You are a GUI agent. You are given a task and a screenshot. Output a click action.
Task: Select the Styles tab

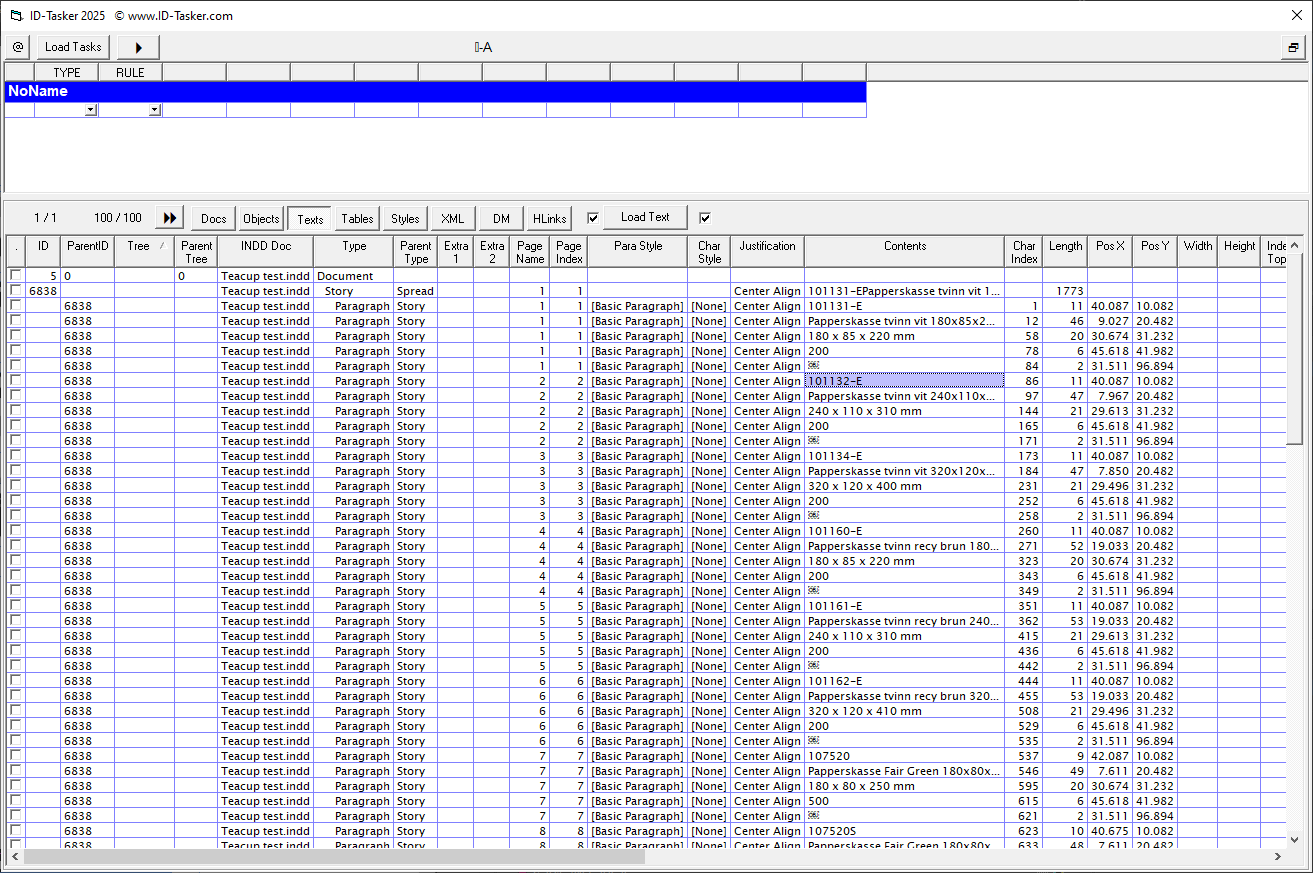pos(404,217)
